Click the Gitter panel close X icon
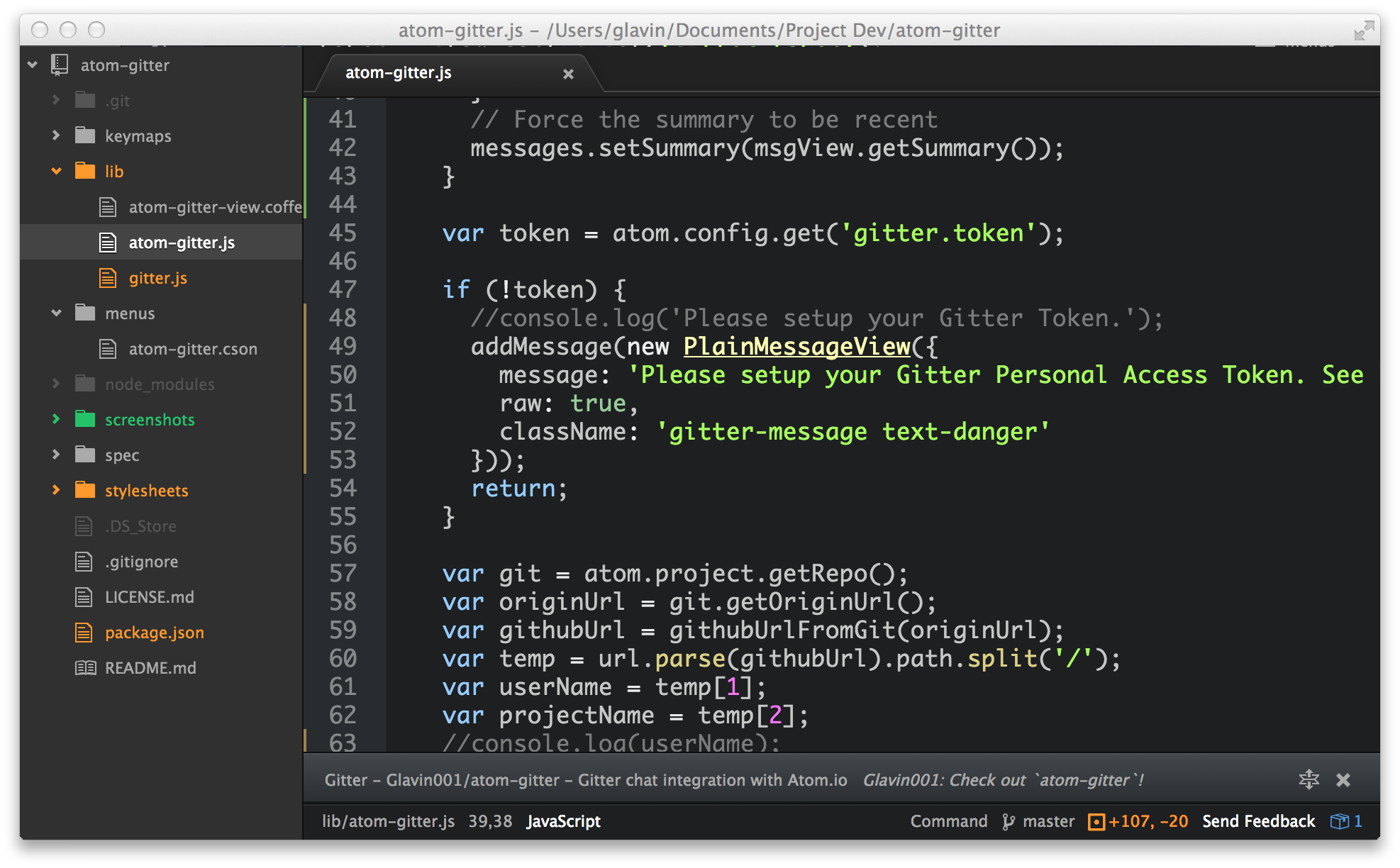The width and height of the screenshot is (1400, 868). [x=1343, y=780]
